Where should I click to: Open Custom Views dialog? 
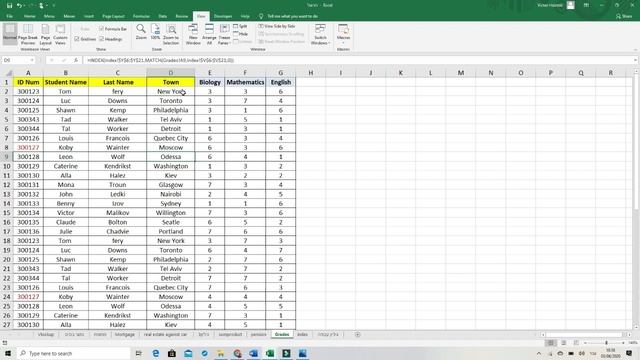point(60,34)
